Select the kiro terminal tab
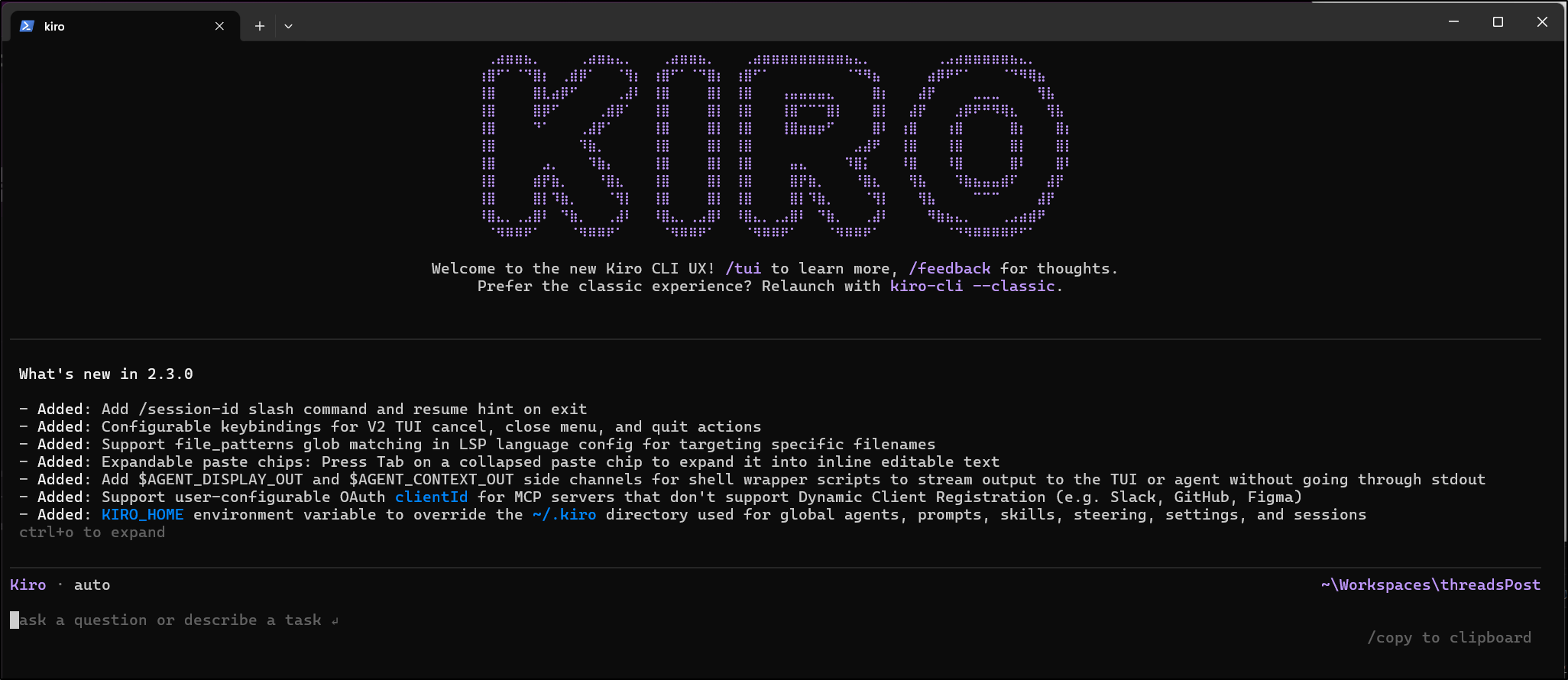Image resolution: width=1568 pixels, height=680 pixels. (125, 26)
